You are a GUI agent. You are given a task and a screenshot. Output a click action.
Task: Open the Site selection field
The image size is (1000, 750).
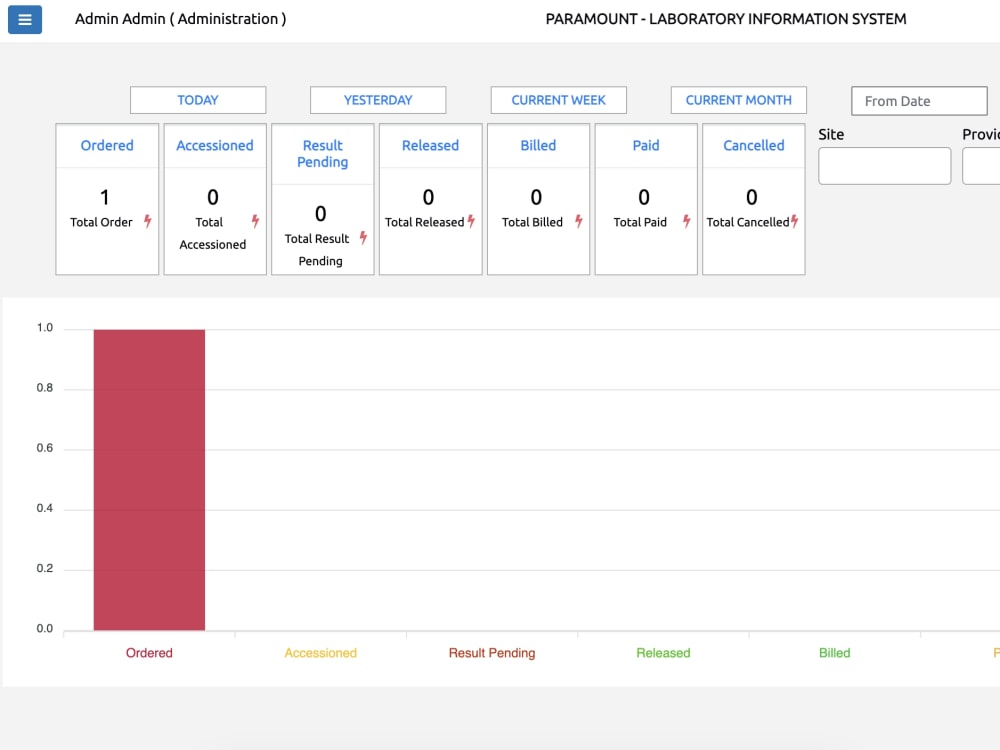884,166
